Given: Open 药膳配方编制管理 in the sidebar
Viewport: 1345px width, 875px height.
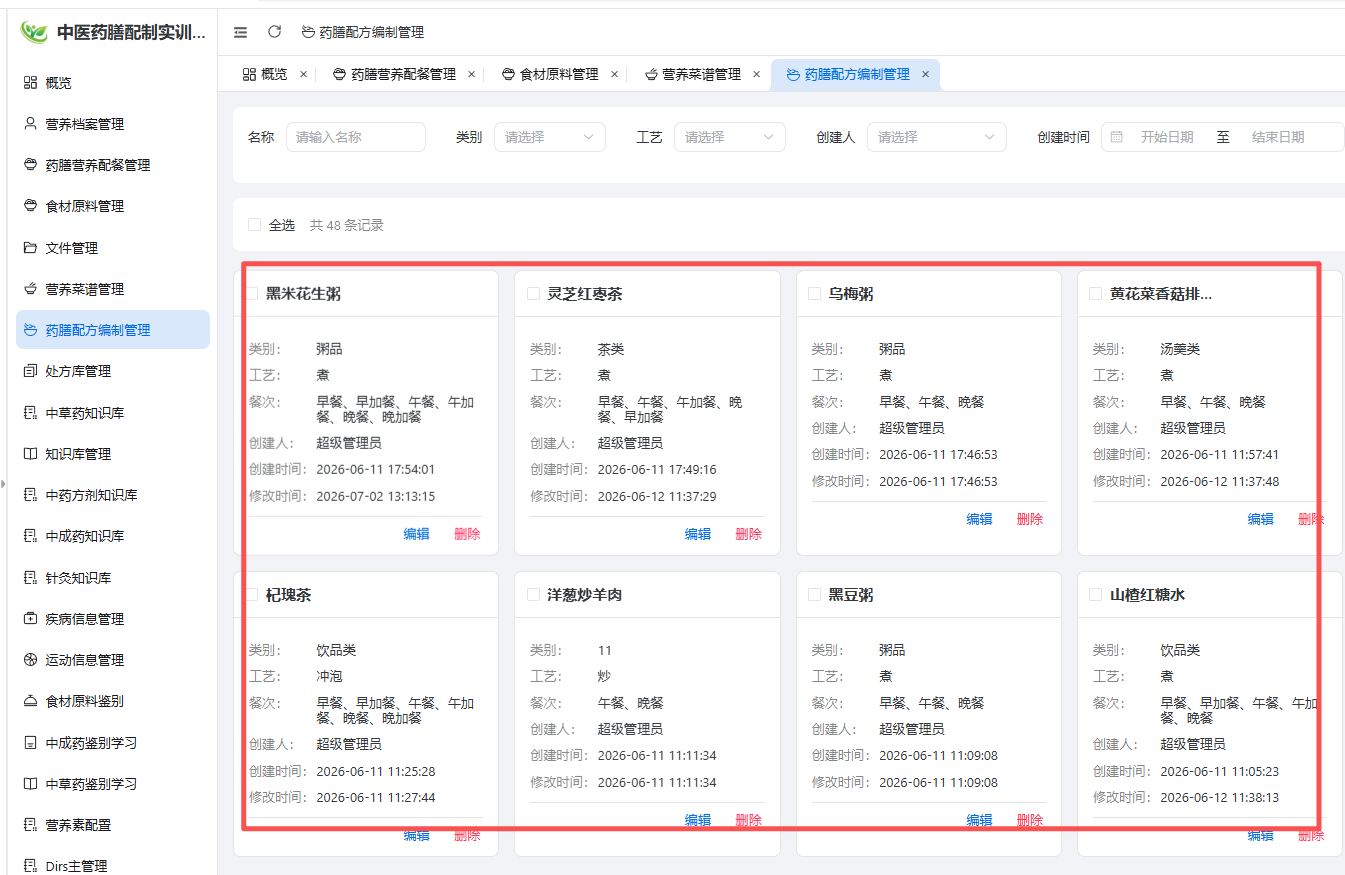Looking at the screenshot, I should pos(113,330).
